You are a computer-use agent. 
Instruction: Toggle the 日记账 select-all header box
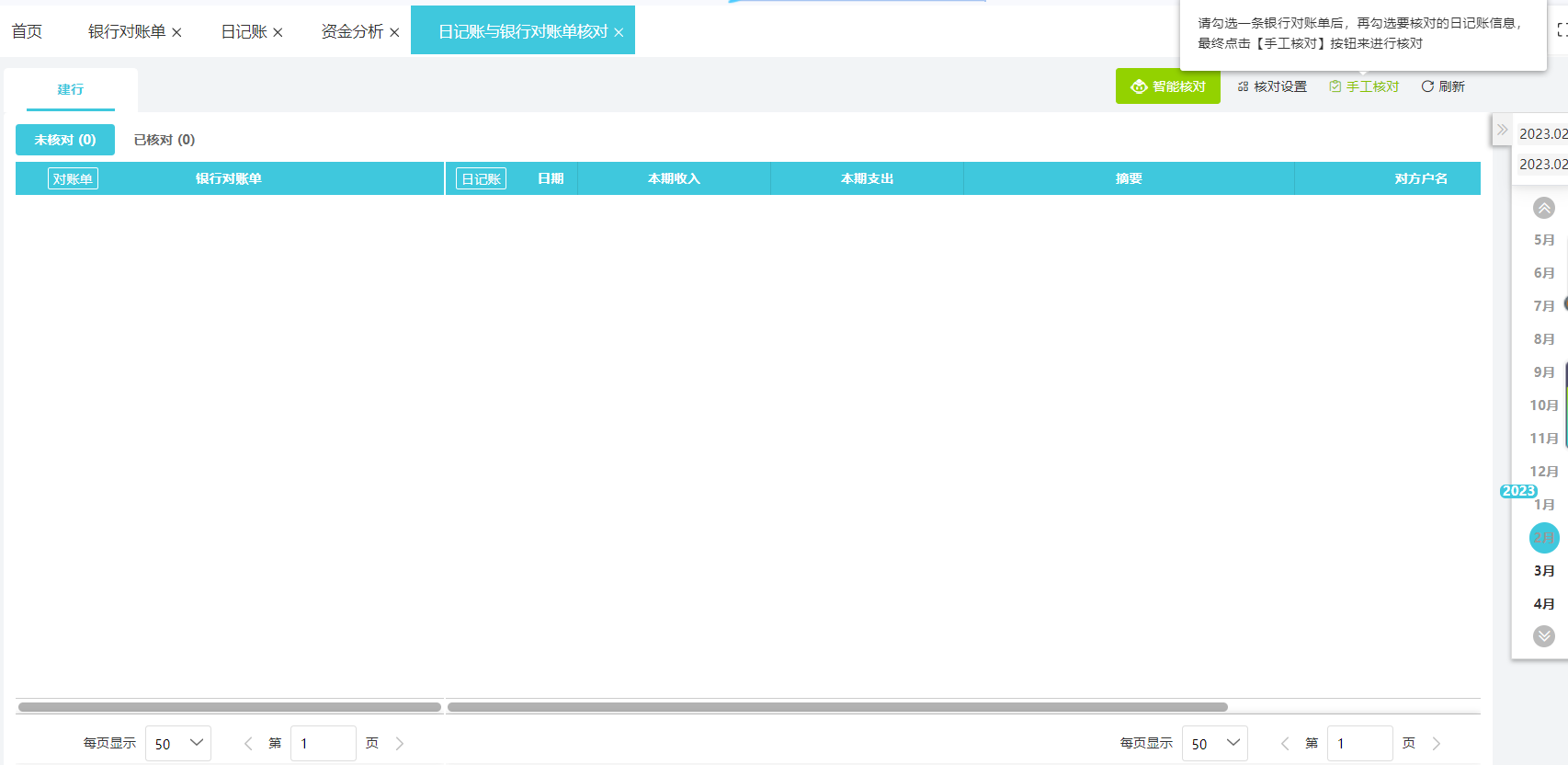(481, 178)
